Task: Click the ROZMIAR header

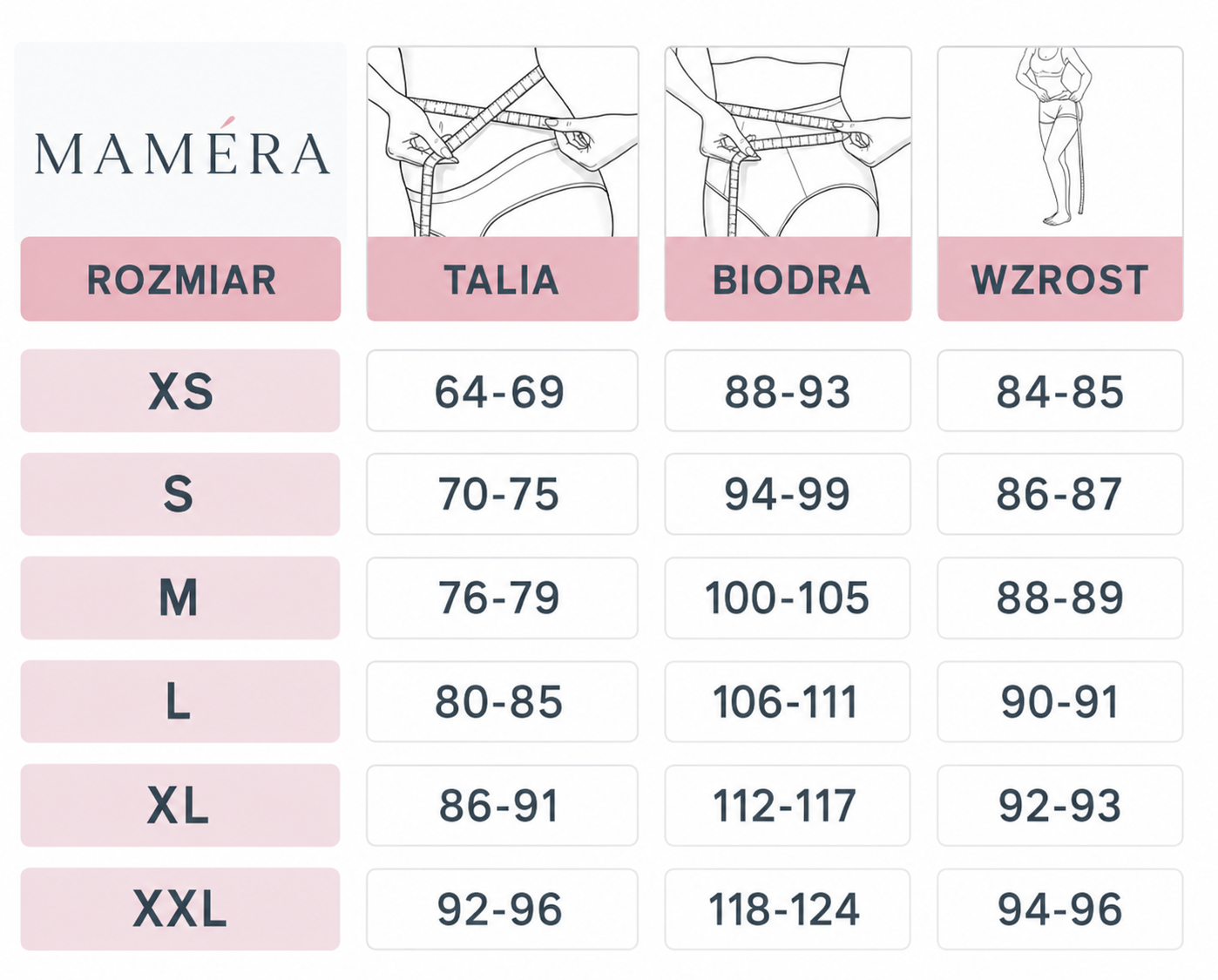Action: point(180,279)
